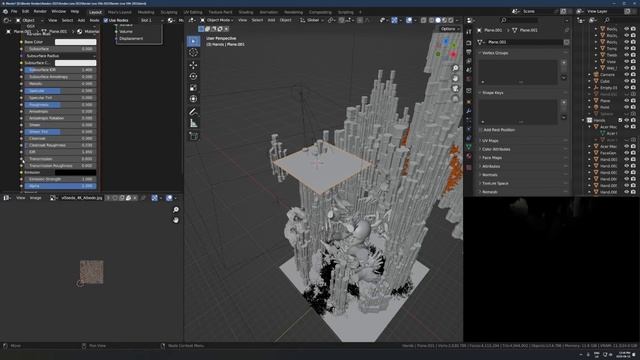Open the Modifiers wrench properties tab
The height and width of the screenshot is (360, 640).
pos(469,111)
